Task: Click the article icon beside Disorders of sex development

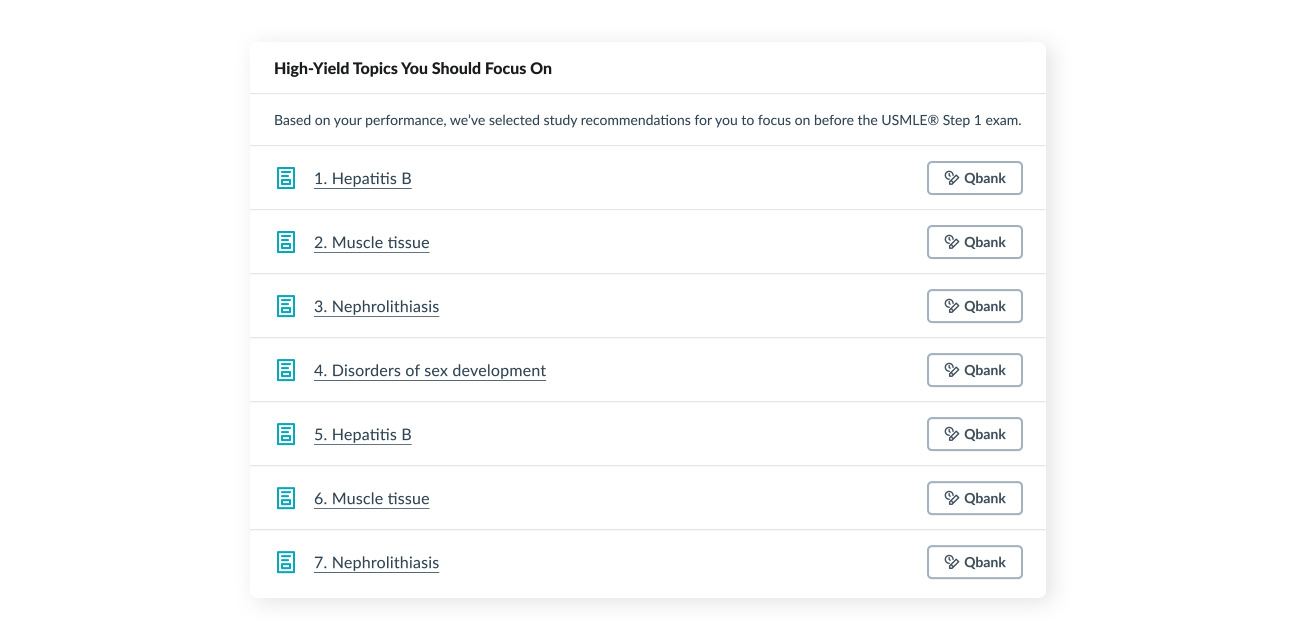Action: tap(286, 370)
